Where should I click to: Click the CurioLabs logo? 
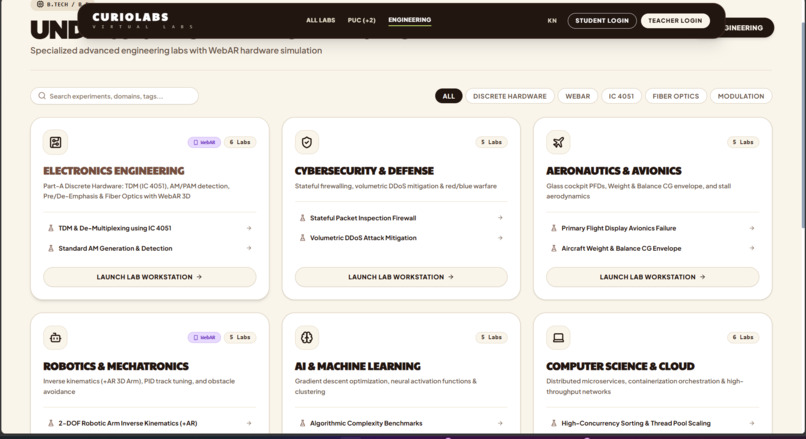point(142,21)
